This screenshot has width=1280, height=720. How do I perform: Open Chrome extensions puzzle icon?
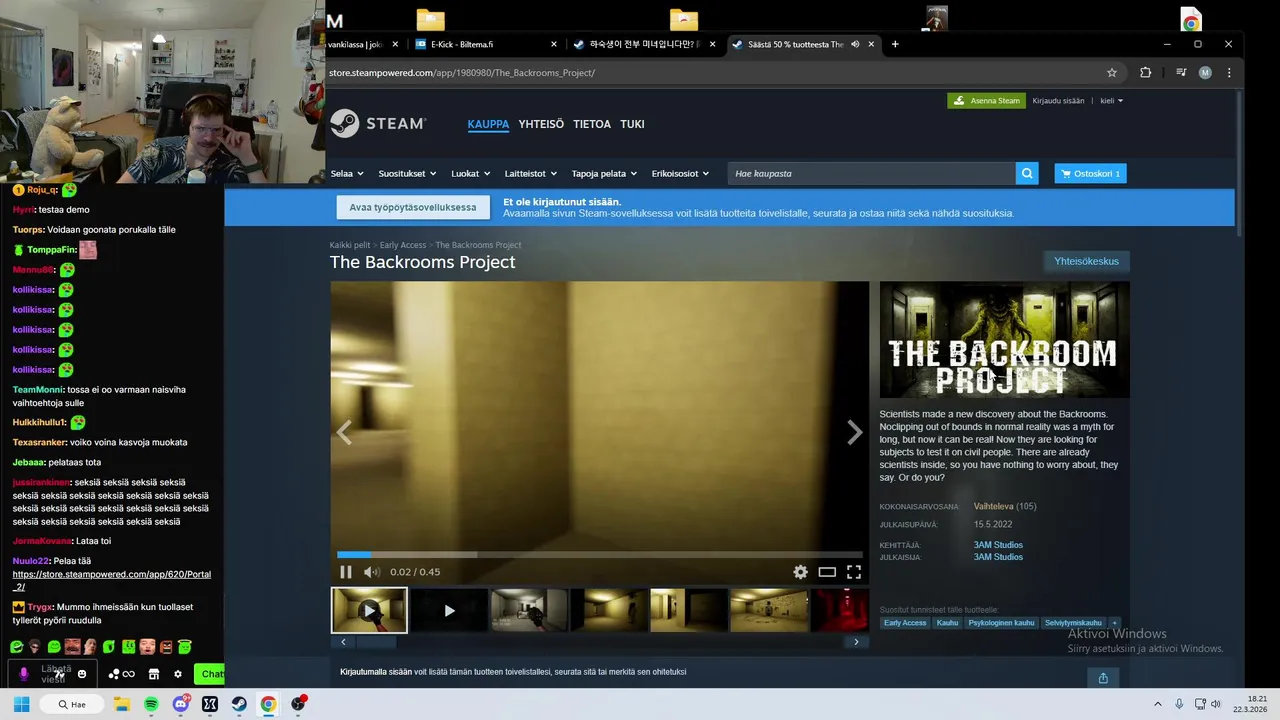click(1146, 72)
